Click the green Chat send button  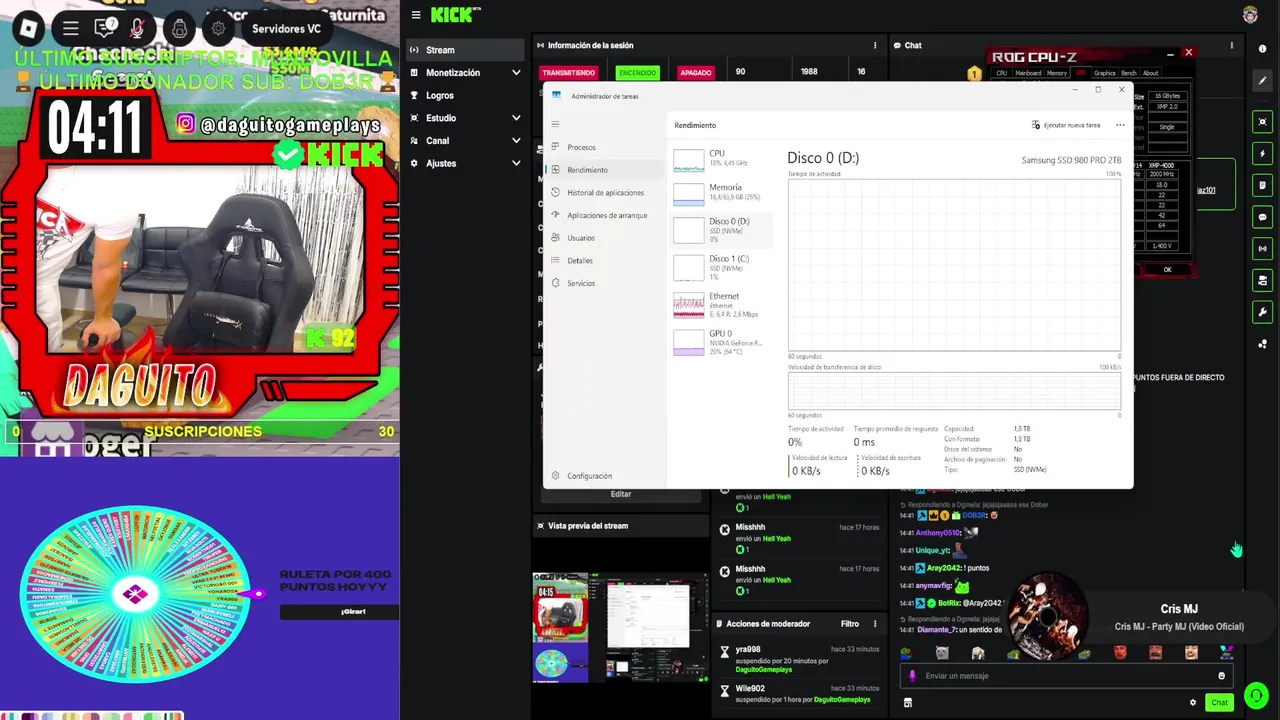1219,702
